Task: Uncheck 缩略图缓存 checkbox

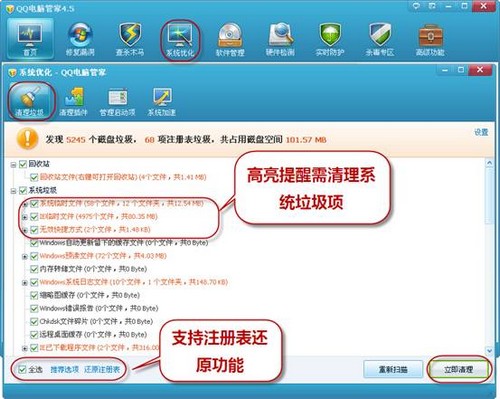Action: tap(34, 295)
